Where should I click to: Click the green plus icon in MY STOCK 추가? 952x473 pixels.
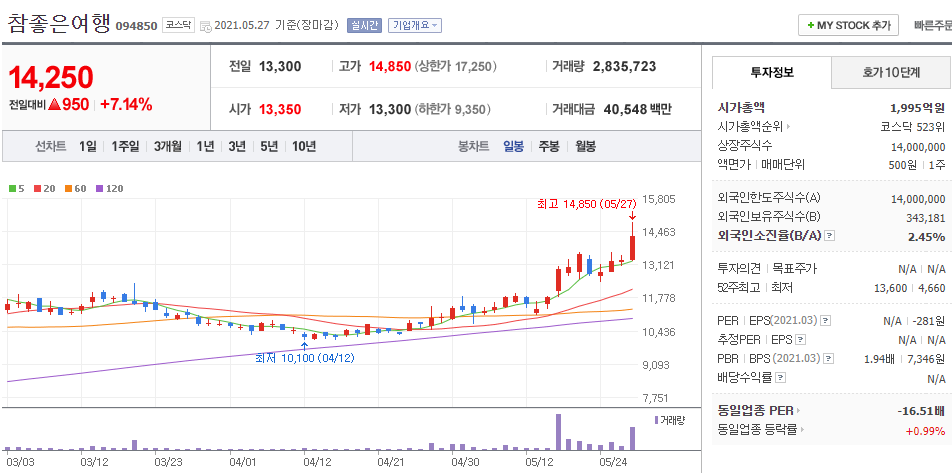click(811, 26)
